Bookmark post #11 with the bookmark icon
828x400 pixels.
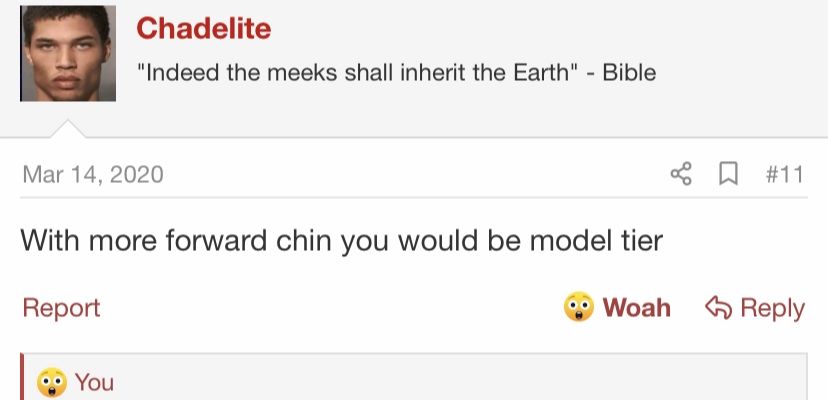pyautogui.click(x=729, y=174)
